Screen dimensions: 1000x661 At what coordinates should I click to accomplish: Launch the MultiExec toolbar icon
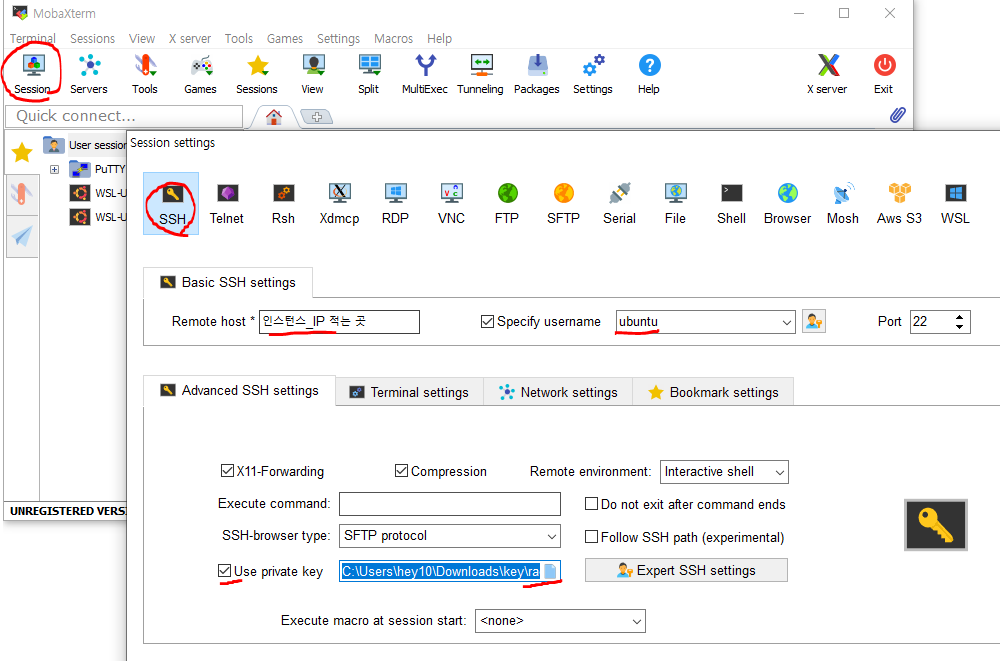pos(425,74)
